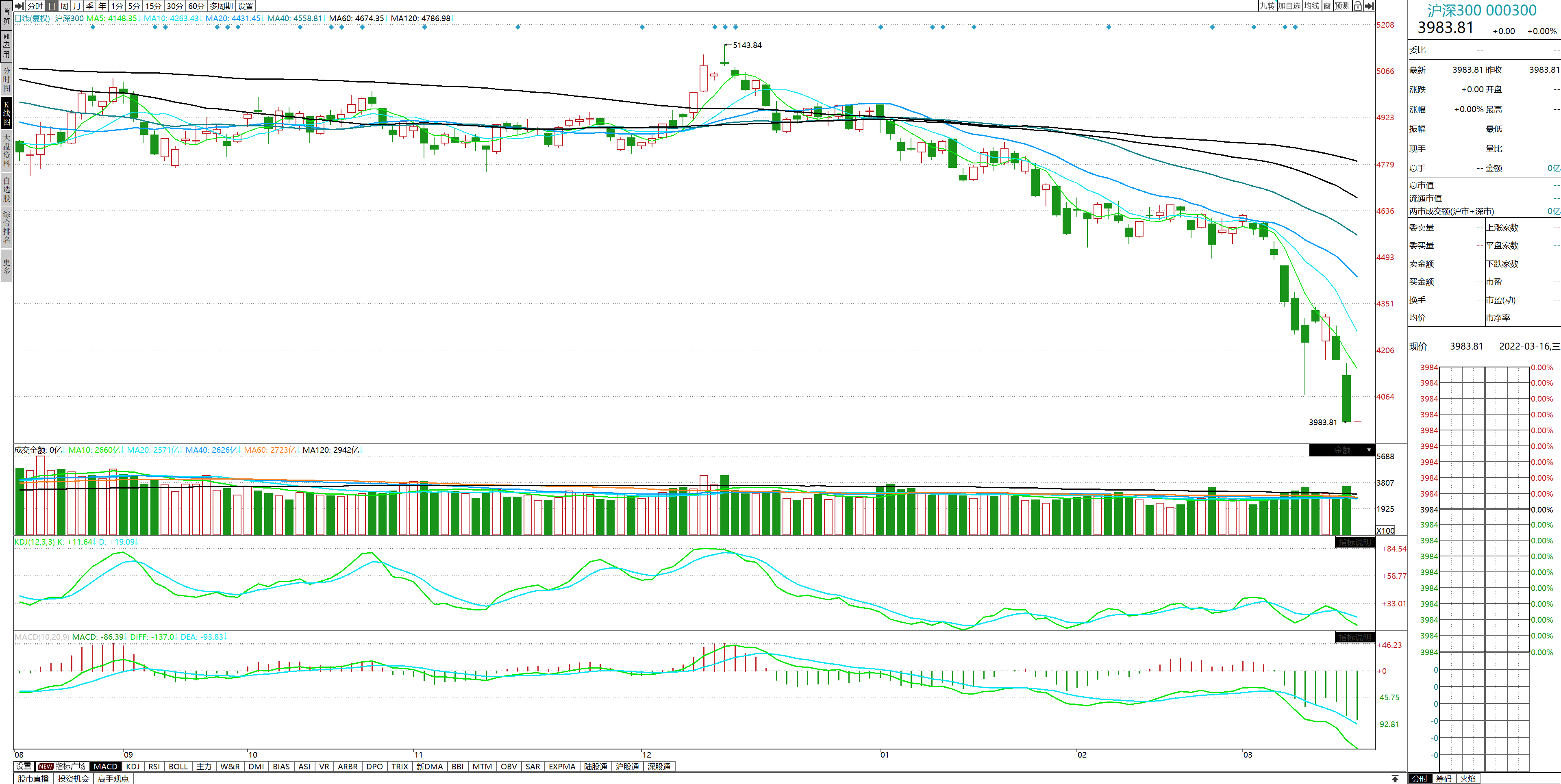Open the 股市直播 link
1561x784 pixels.
33,779
